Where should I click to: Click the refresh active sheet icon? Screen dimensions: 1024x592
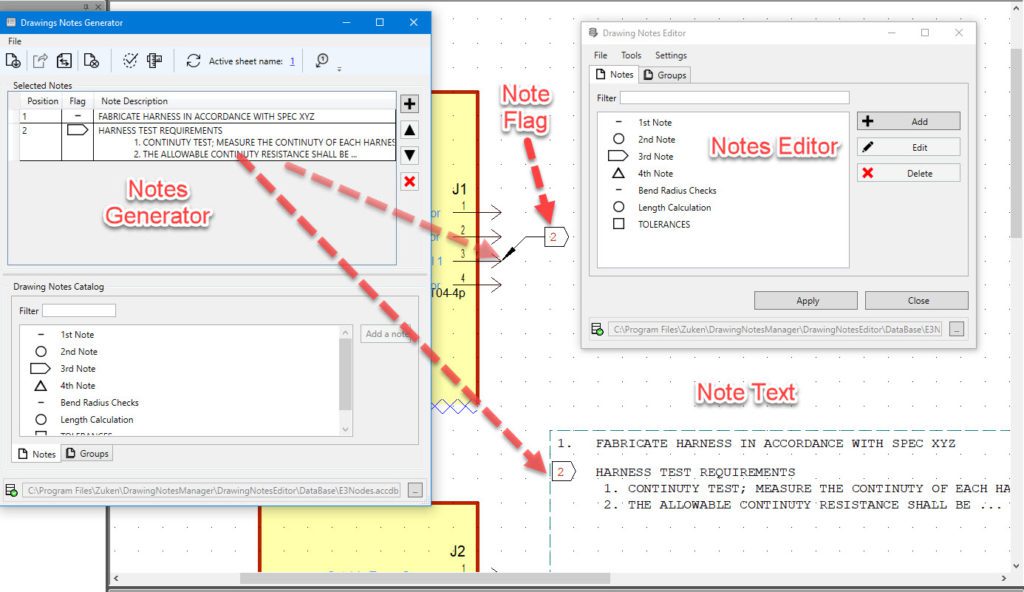pos(193,61)
